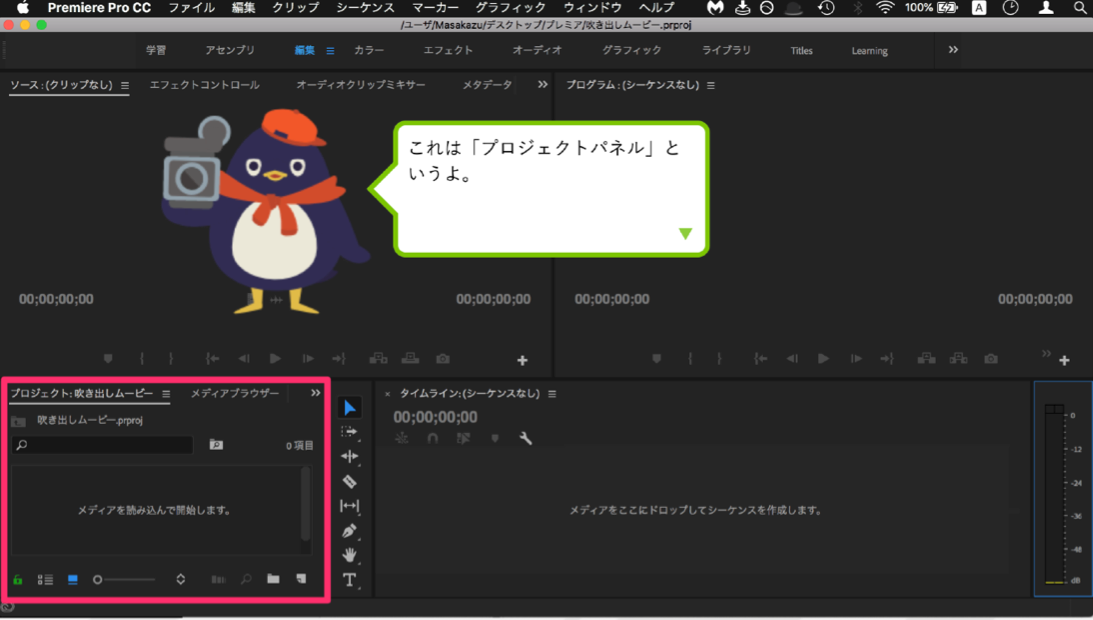Toggle Snap magnet in Timeline
Viewport: 1093px width, 620px height.
coord(433,438)
